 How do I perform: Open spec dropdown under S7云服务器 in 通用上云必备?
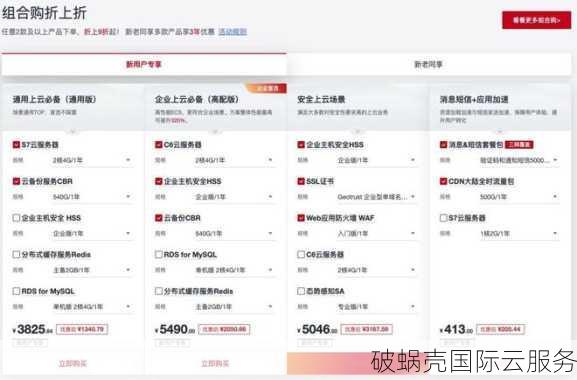point(91,160)
